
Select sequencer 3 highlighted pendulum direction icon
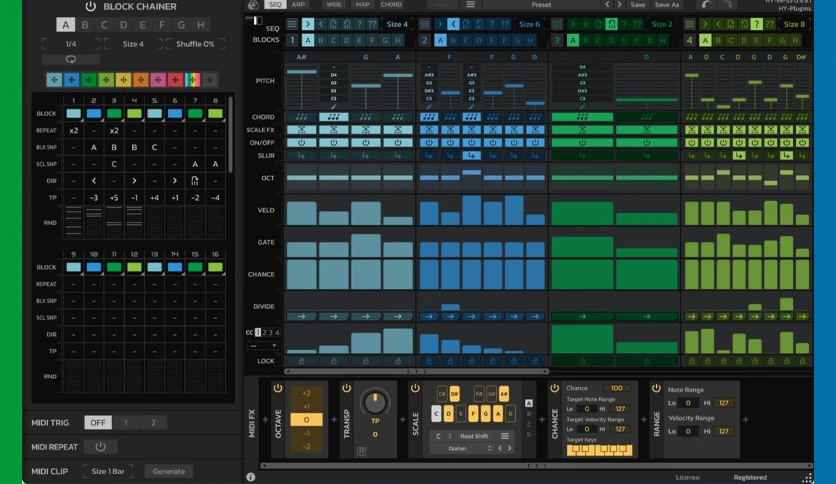(x=612, y=24)
